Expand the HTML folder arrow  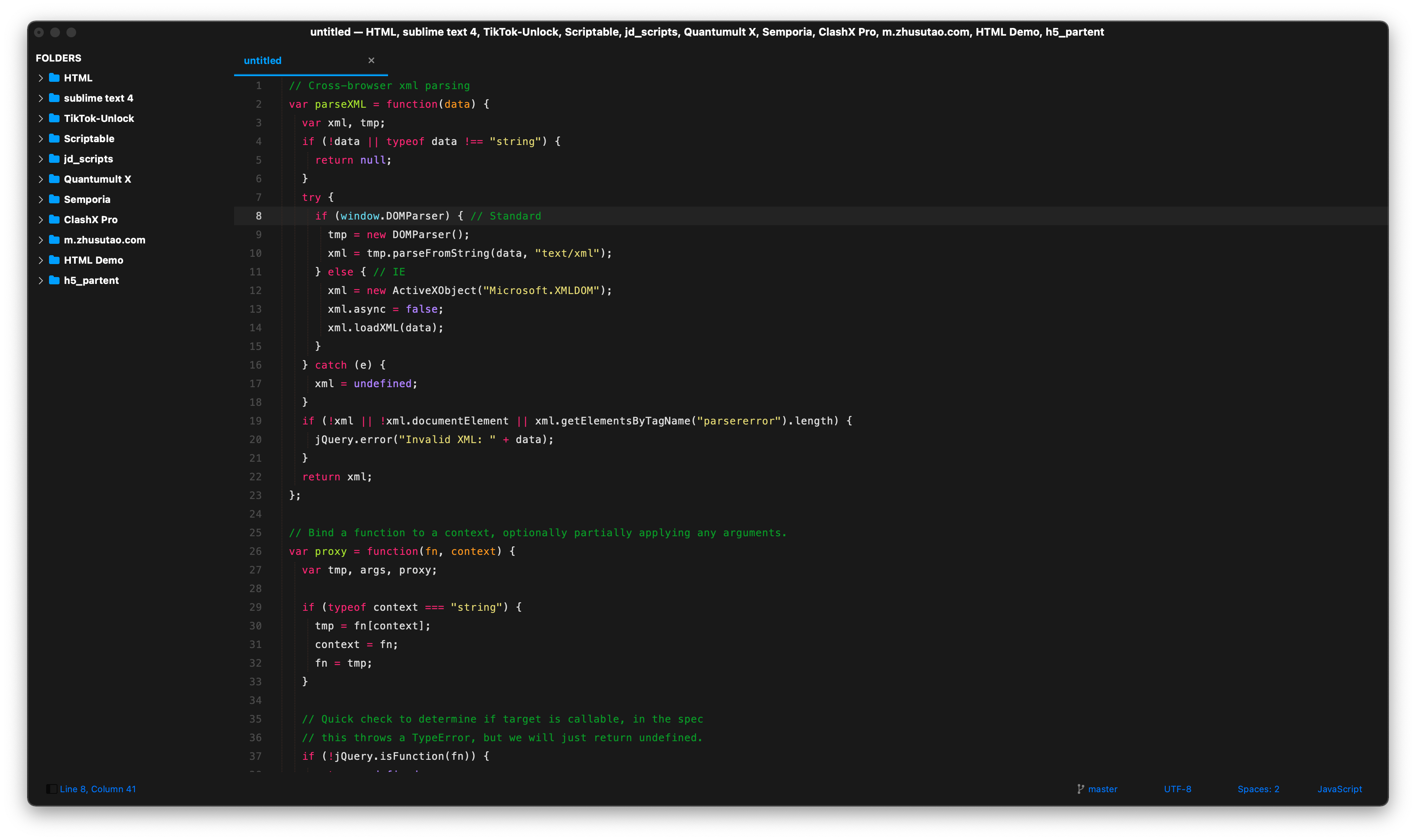click(x=41, y=78)
